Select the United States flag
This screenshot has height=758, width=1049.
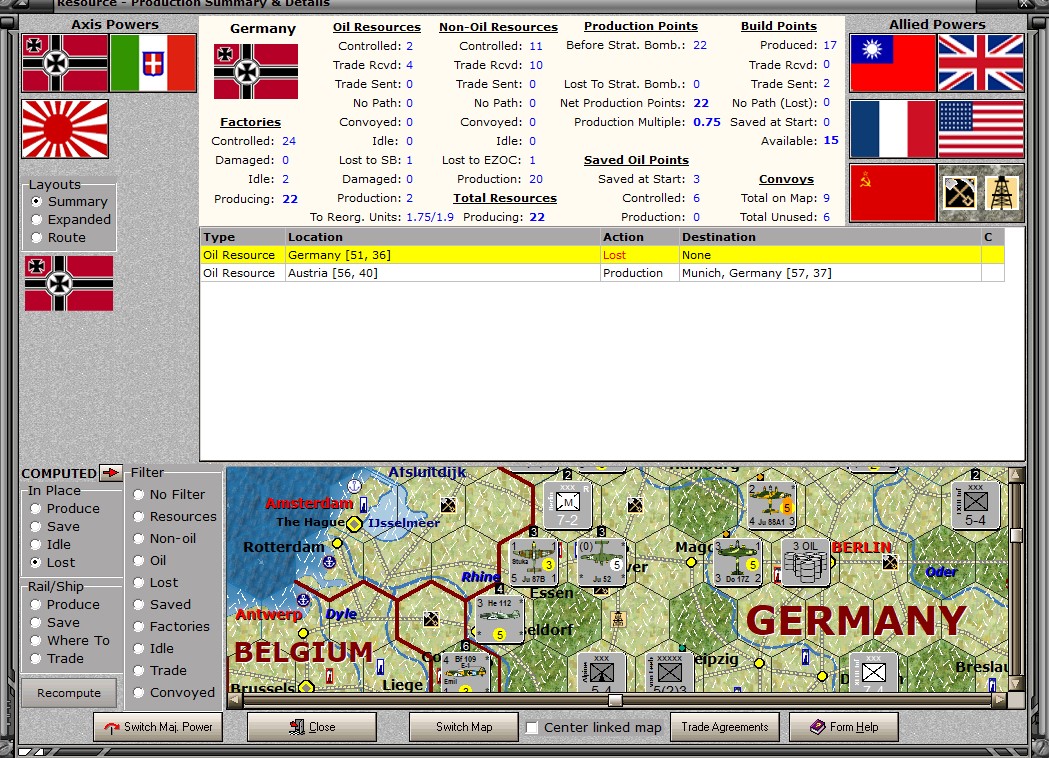[x=981, y=129]
